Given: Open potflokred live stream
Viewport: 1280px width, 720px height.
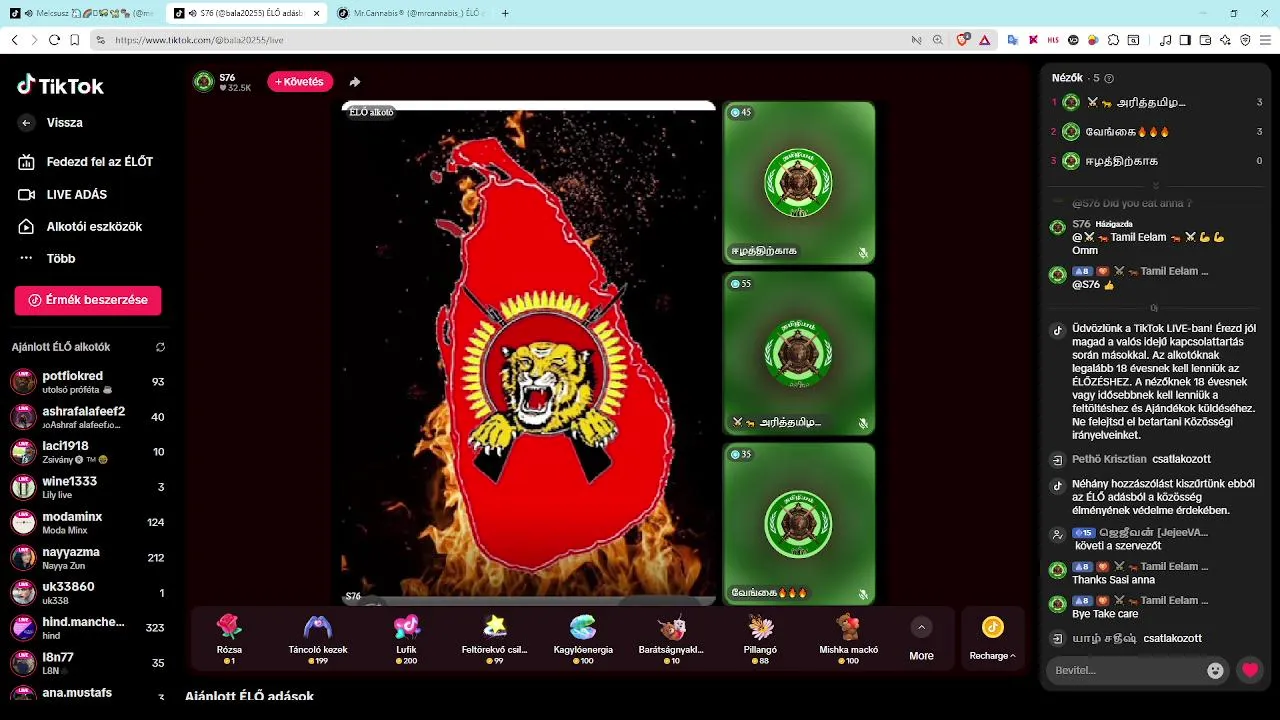Looking at the screenshot, I should pyautogui.click(x=88, y=382).
